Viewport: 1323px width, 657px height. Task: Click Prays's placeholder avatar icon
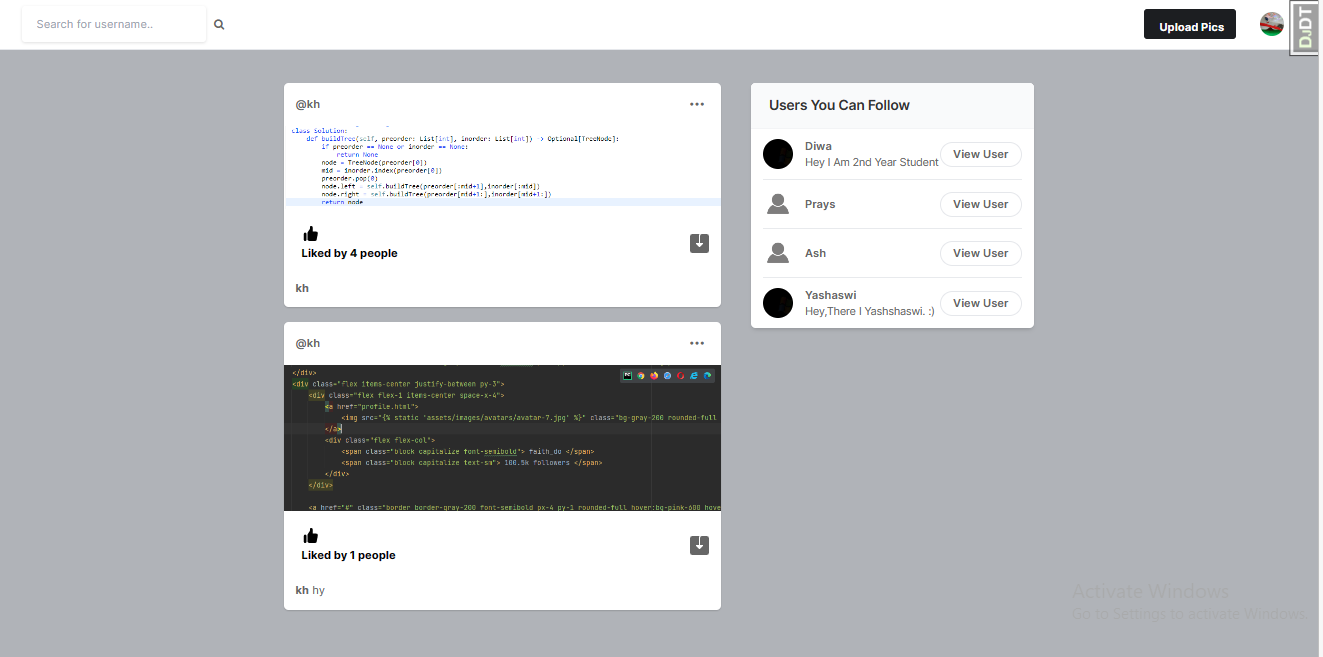(778, 204)
